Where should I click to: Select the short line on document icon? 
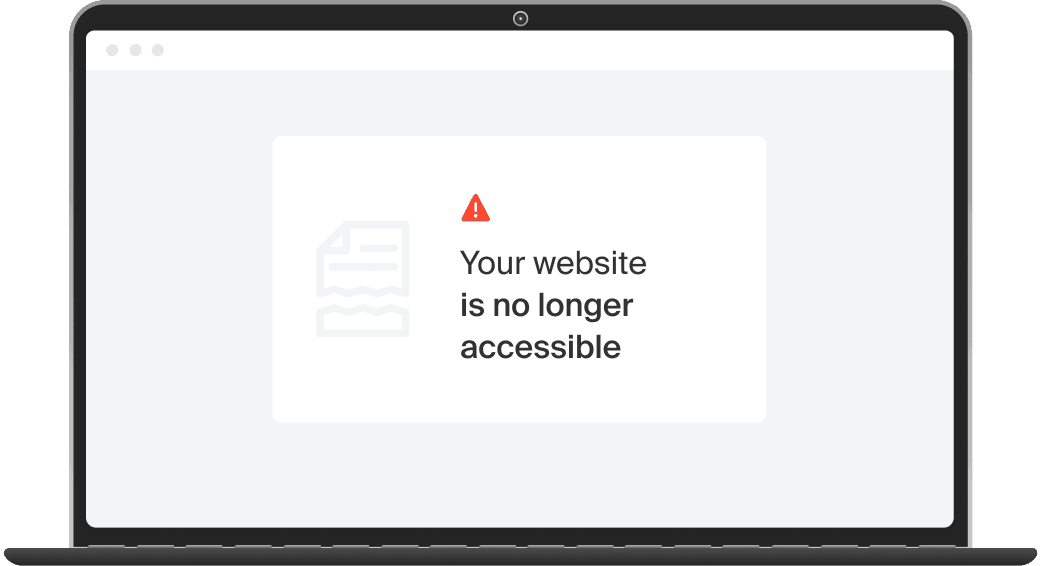[x=379, y=248]
